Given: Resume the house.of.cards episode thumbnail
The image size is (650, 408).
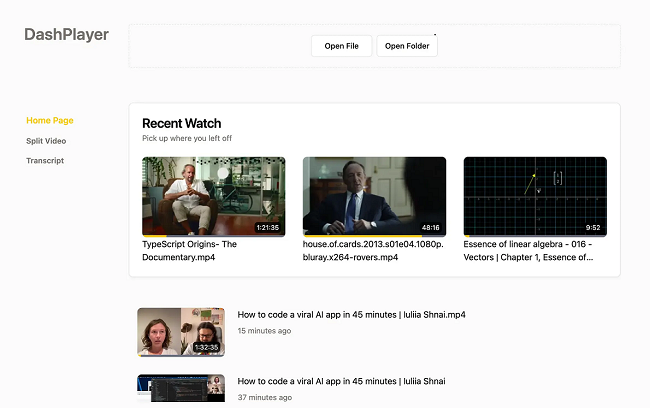Looking at the screenshot, I should 374,195.
